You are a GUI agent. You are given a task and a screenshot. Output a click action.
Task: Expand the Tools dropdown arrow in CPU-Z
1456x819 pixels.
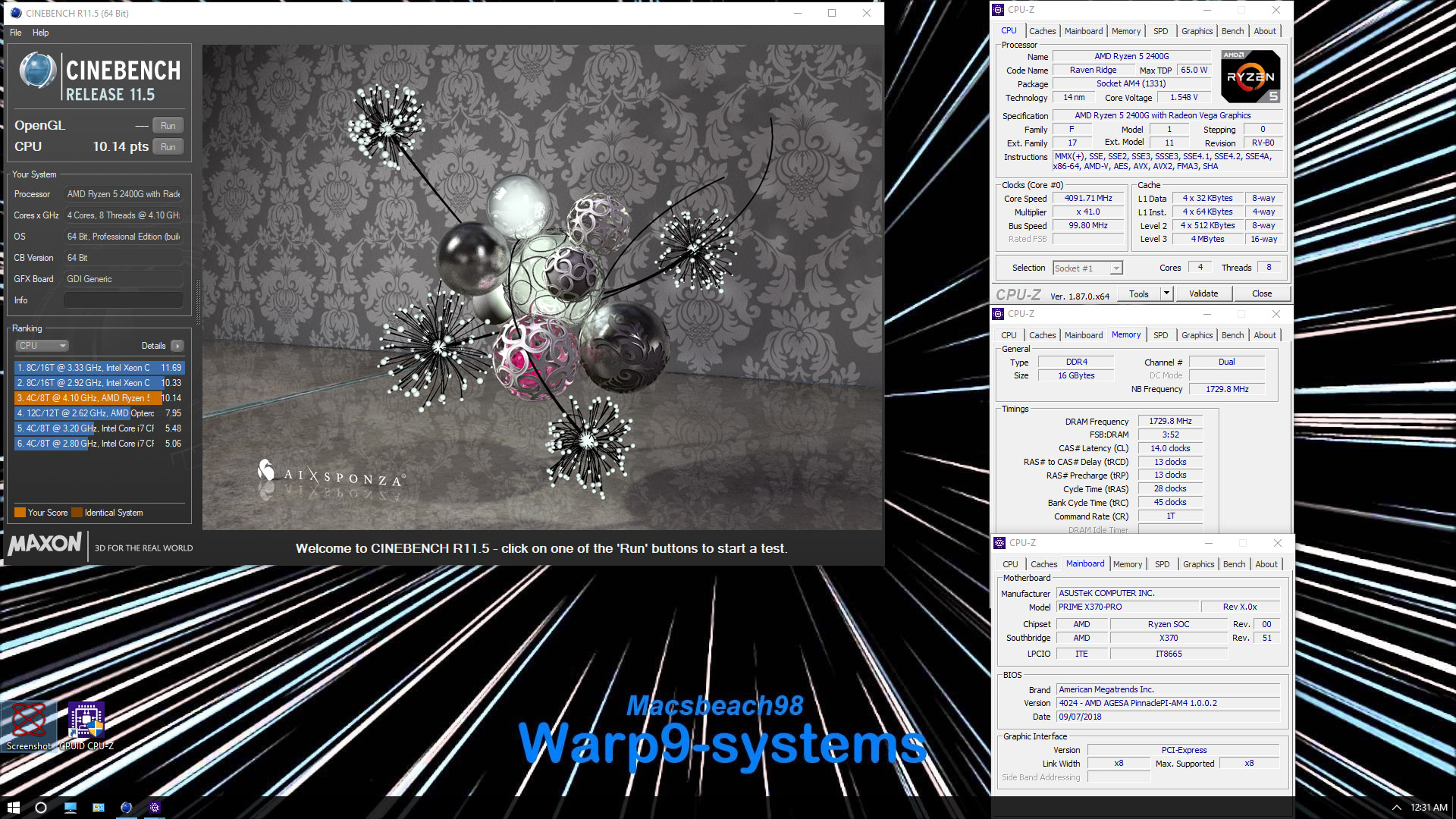coord(1166,294)
